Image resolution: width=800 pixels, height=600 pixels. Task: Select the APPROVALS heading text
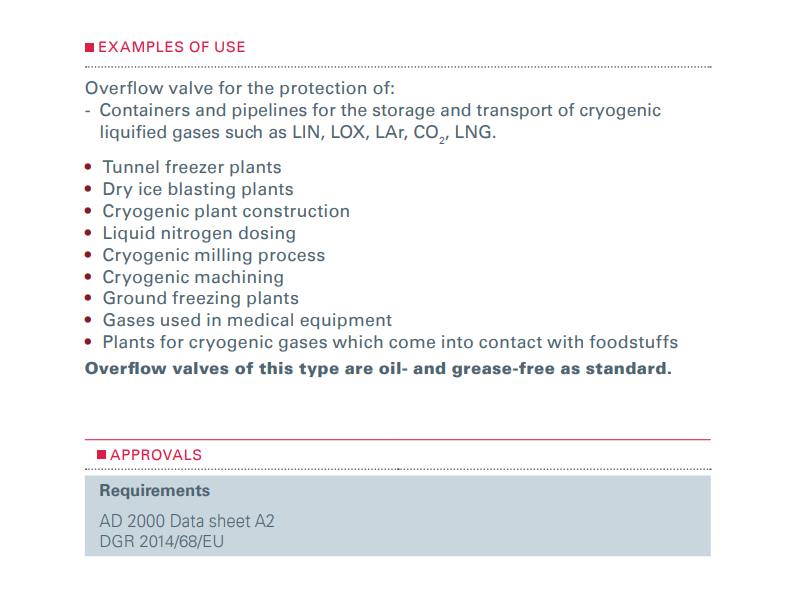pos(156,455)
